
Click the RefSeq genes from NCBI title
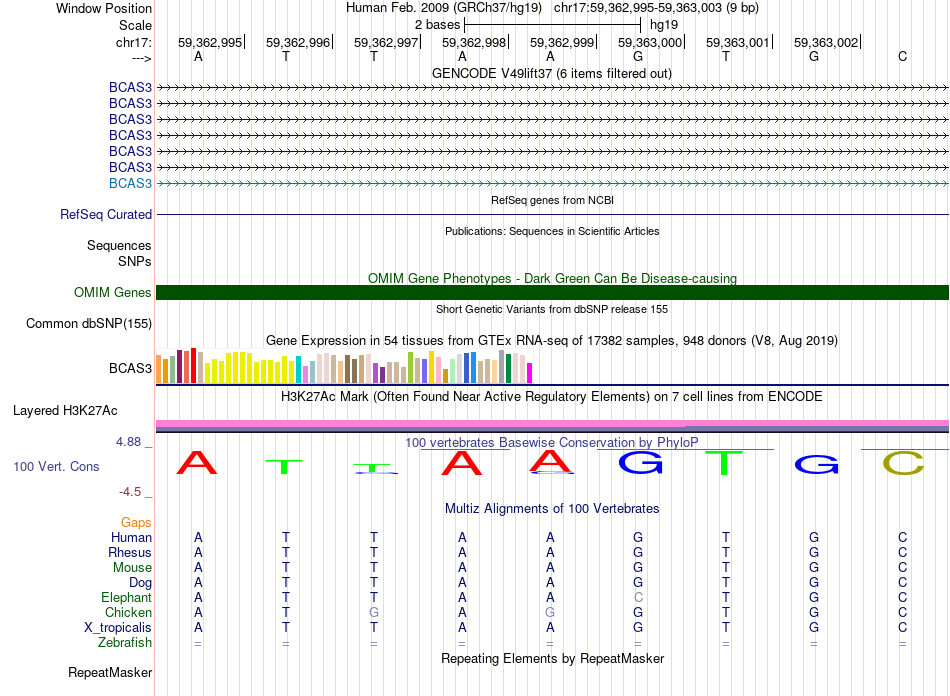pyautogui.click(x=552, y=200)
